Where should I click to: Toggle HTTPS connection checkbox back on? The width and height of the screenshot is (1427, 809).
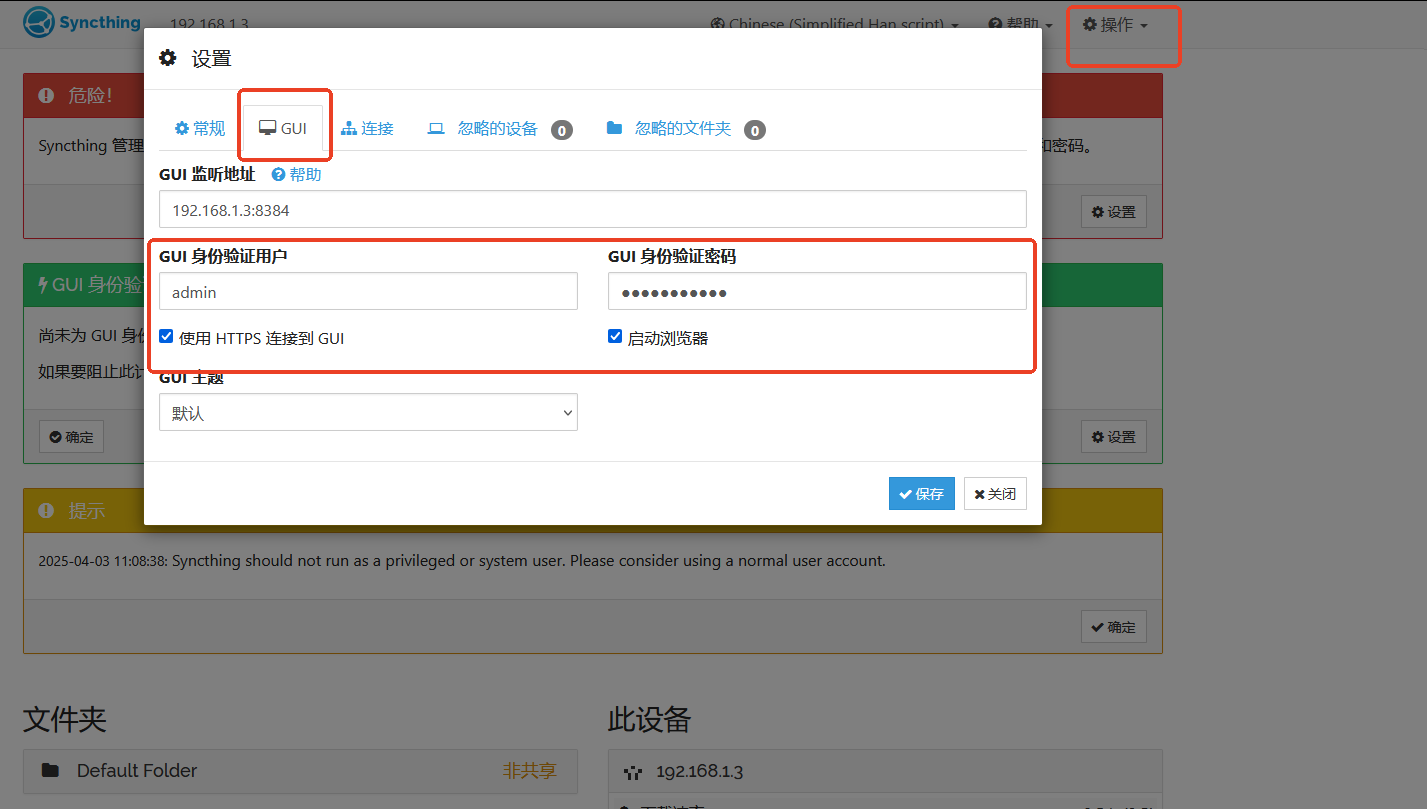click(x=166, y=336)
